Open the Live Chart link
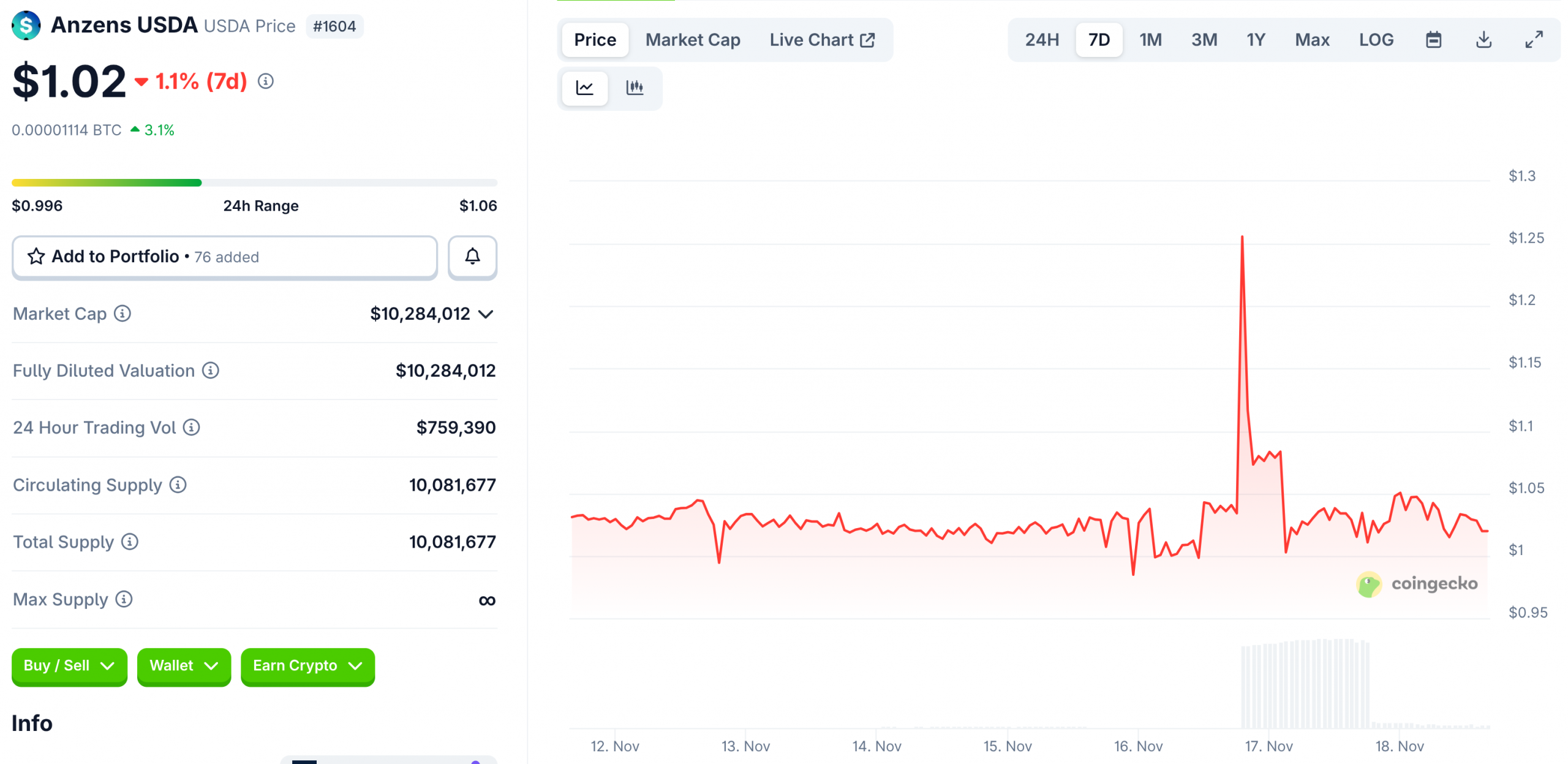This screenshot has height=764, width=1568. (821, 40)
